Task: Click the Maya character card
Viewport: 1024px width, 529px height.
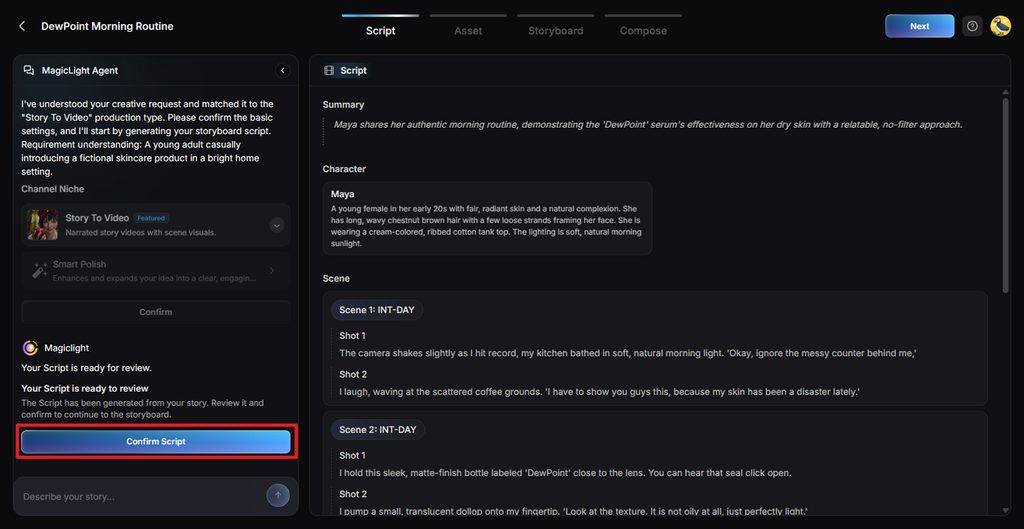Action: tap(487, 218)
